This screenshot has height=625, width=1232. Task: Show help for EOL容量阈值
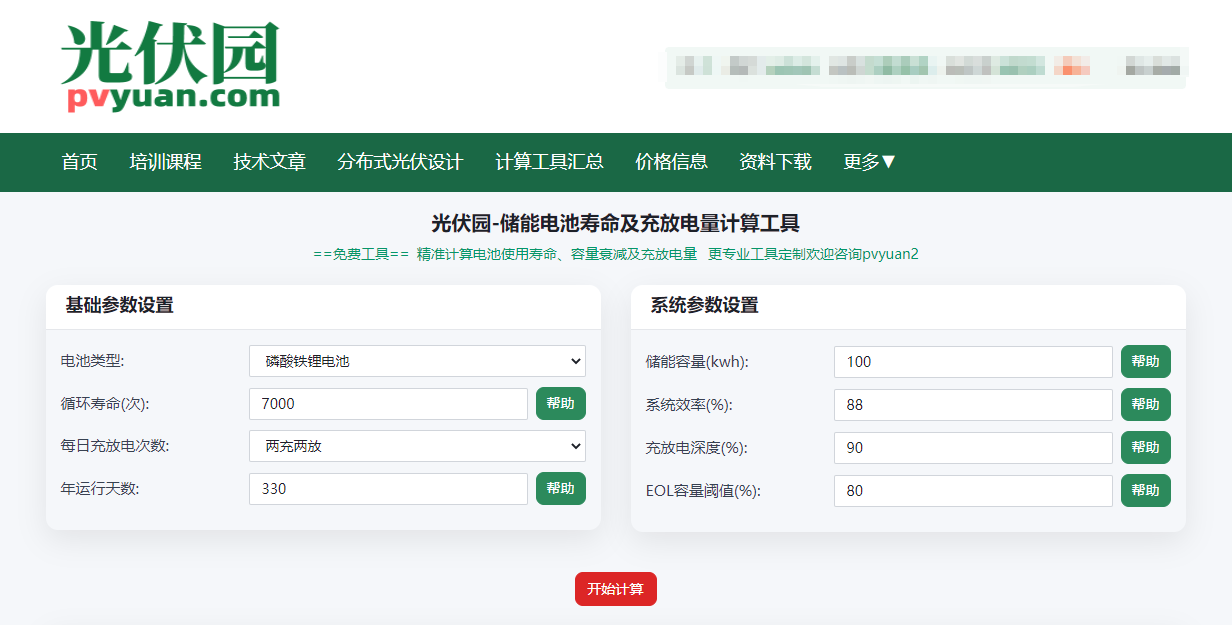point(1145,491)
